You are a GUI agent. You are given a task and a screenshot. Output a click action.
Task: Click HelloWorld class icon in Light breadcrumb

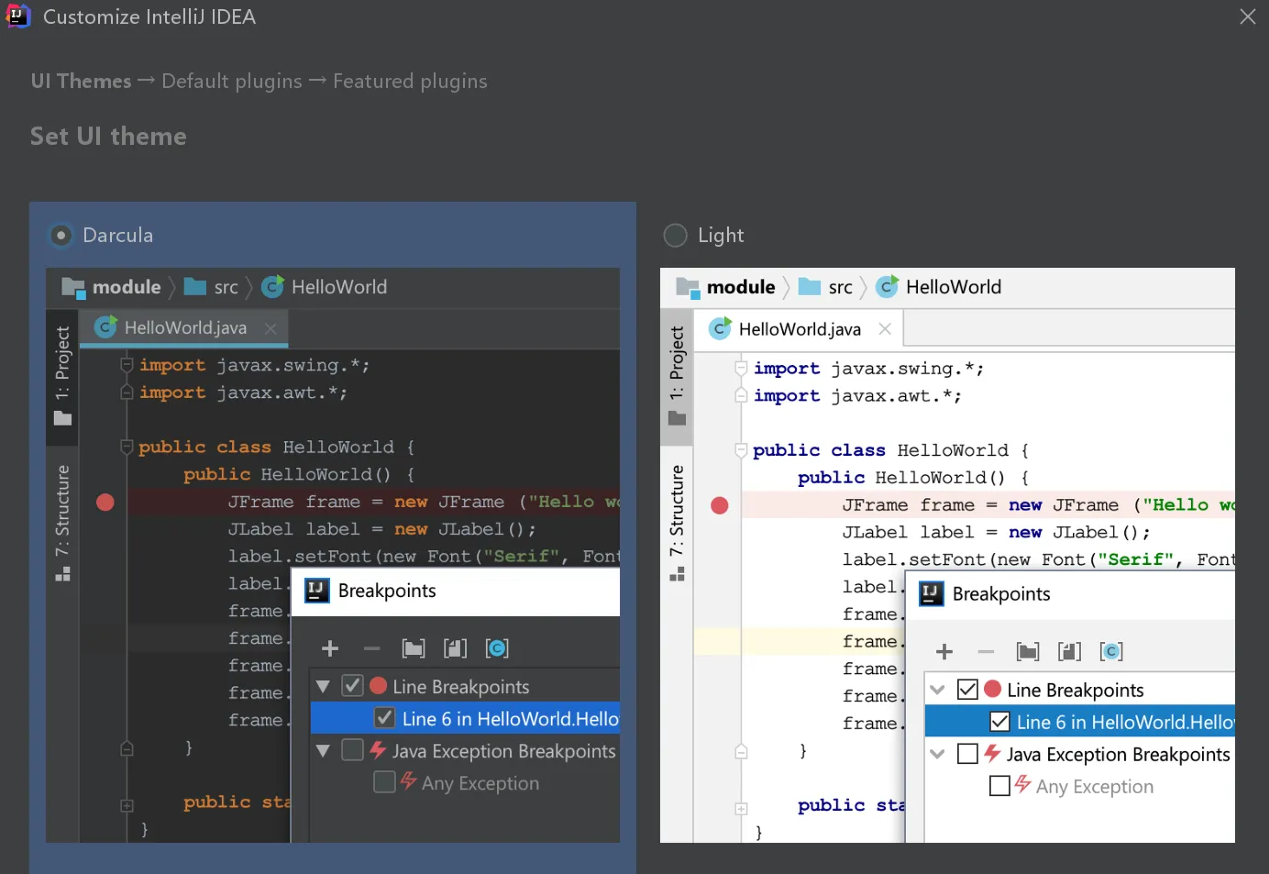click(887, 287)
